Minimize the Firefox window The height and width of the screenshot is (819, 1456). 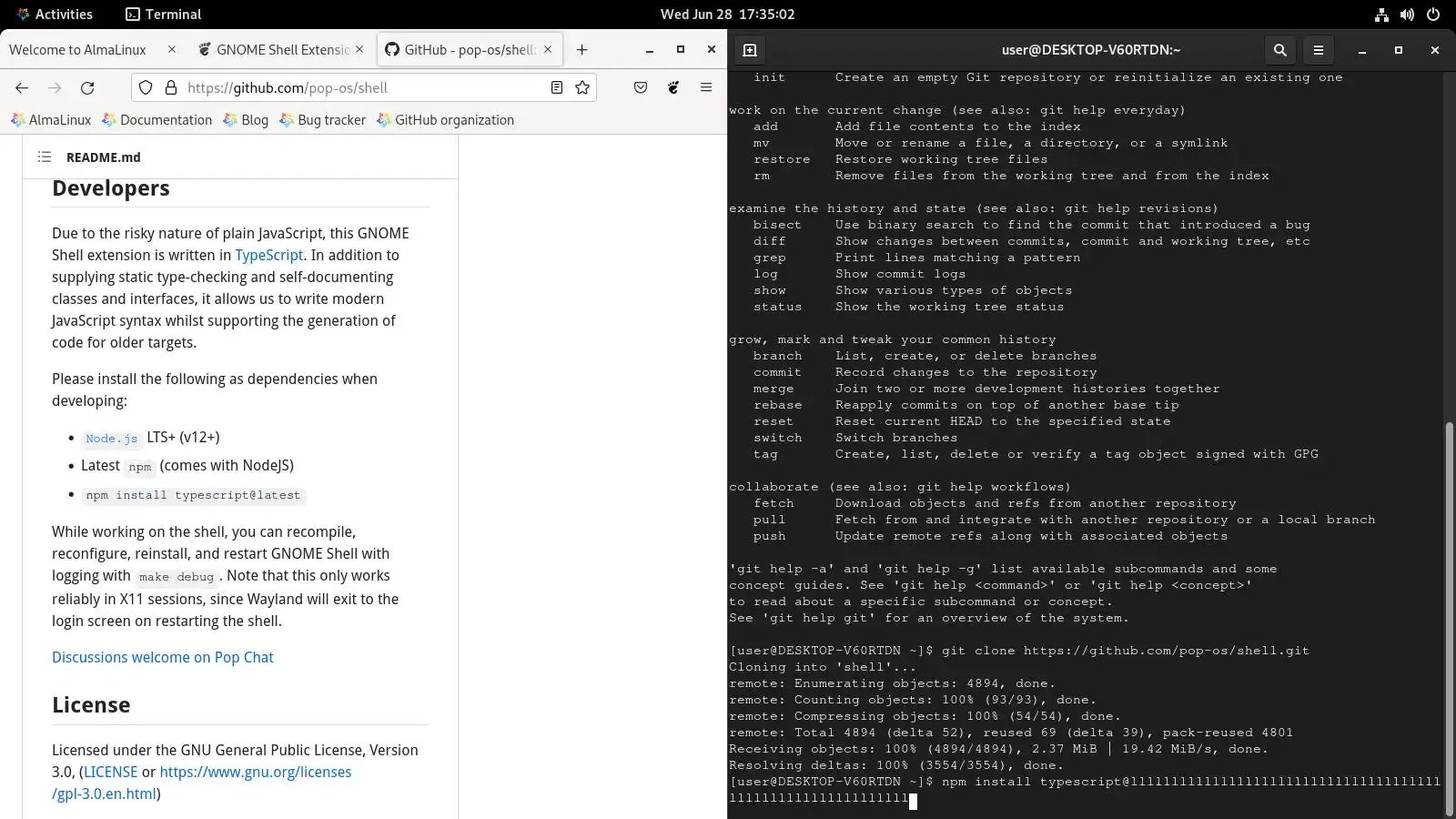tap(650, 49)
